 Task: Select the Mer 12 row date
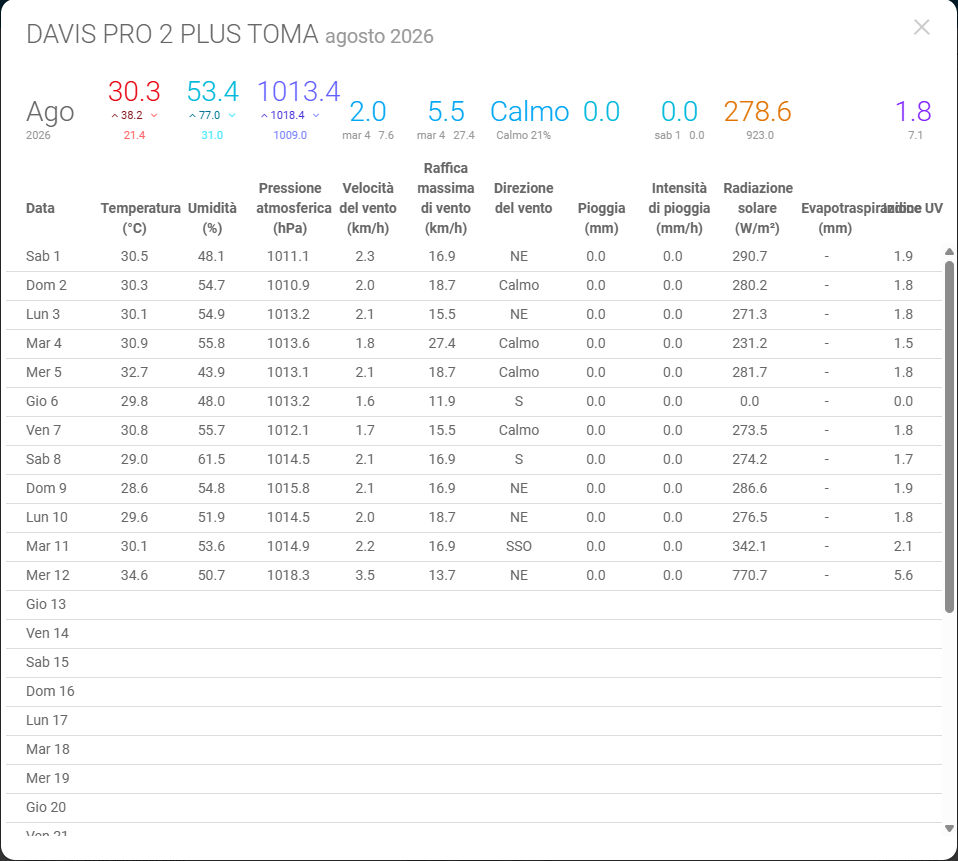48,575
